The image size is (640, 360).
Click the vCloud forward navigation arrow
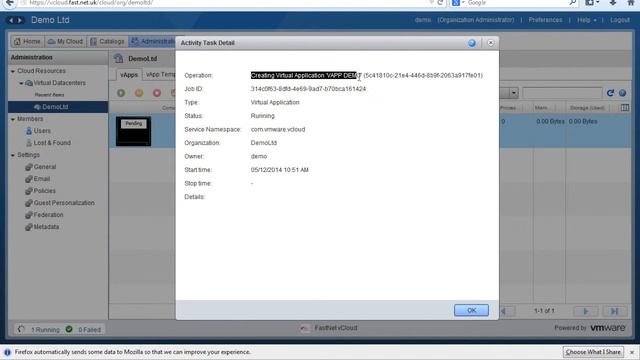point(19,20)
